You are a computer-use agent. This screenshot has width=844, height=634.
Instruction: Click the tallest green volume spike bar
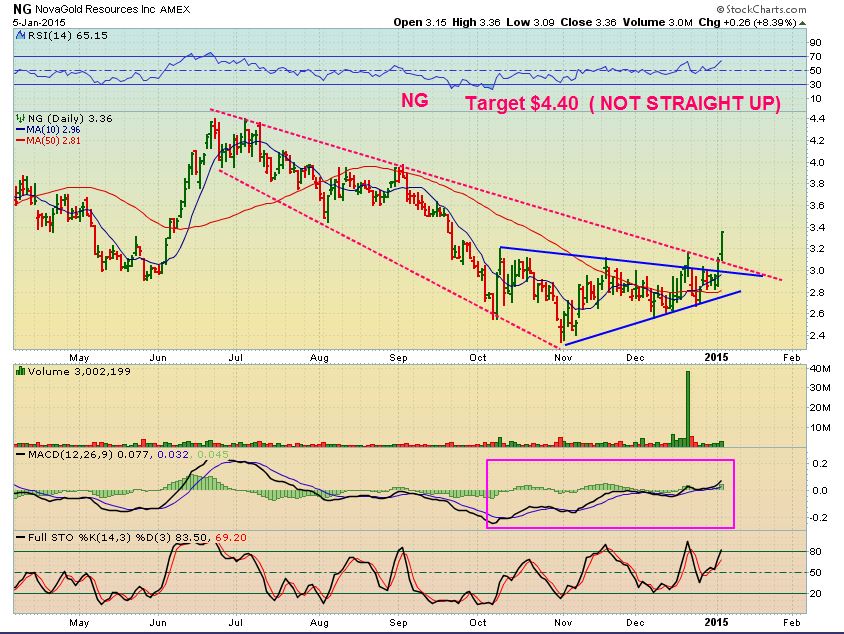pyautogui.click(x=687, y=408)
